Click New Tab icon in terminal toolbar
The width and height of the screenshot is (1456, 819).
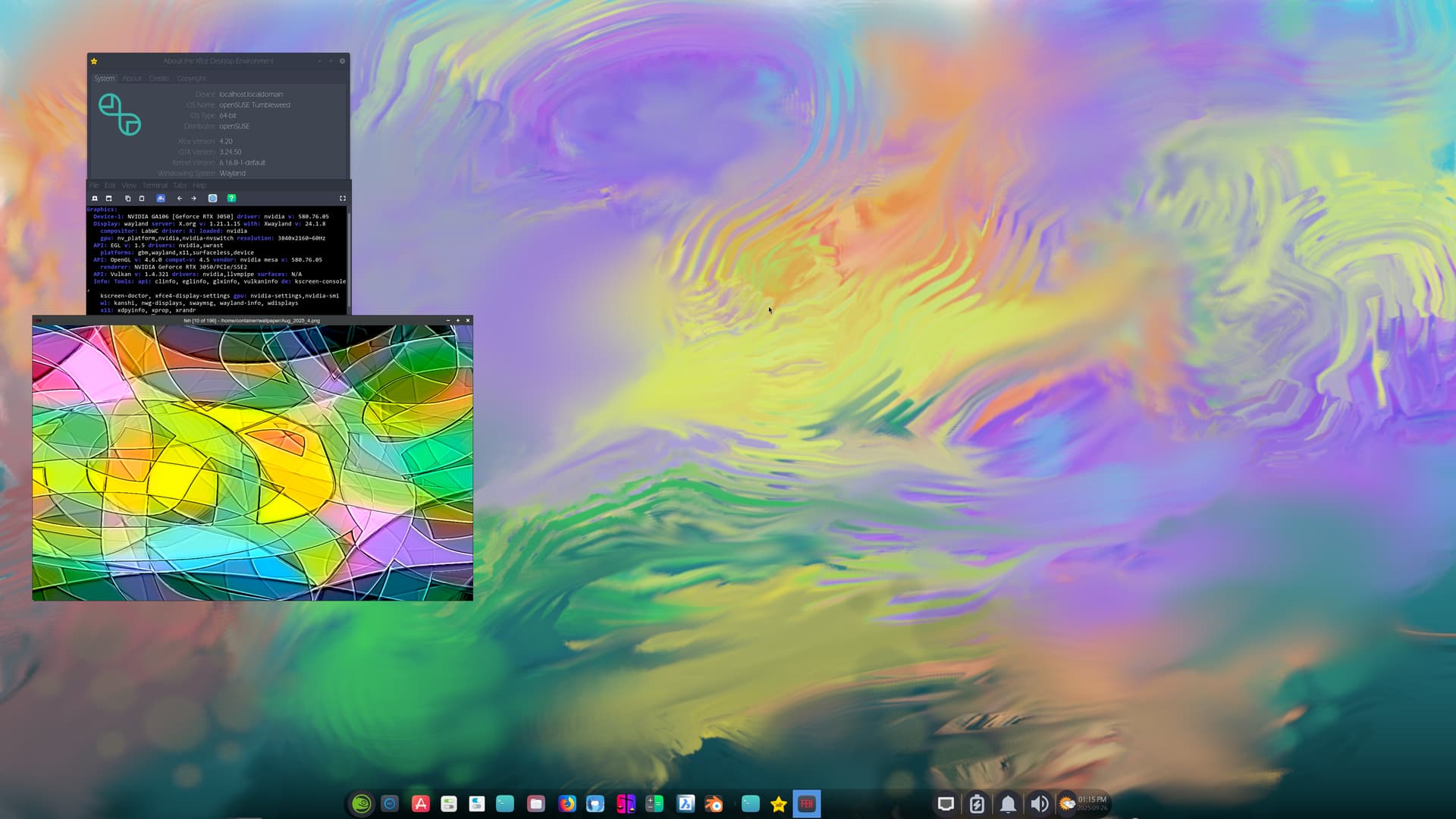point(95,199)
